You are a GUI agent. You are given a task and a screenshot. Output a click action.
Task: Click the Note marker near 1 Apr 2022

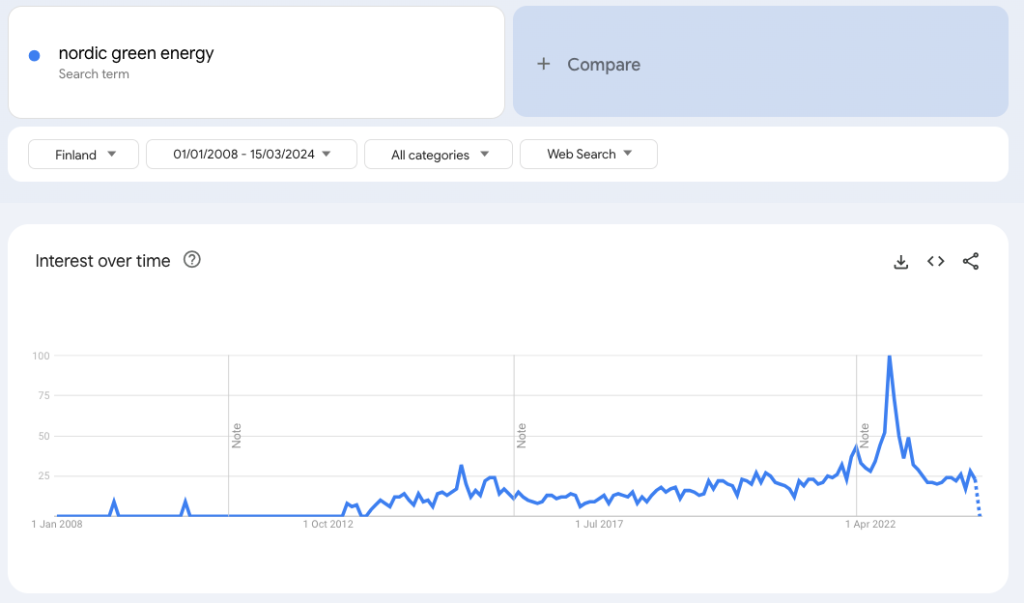pos(864,435)
